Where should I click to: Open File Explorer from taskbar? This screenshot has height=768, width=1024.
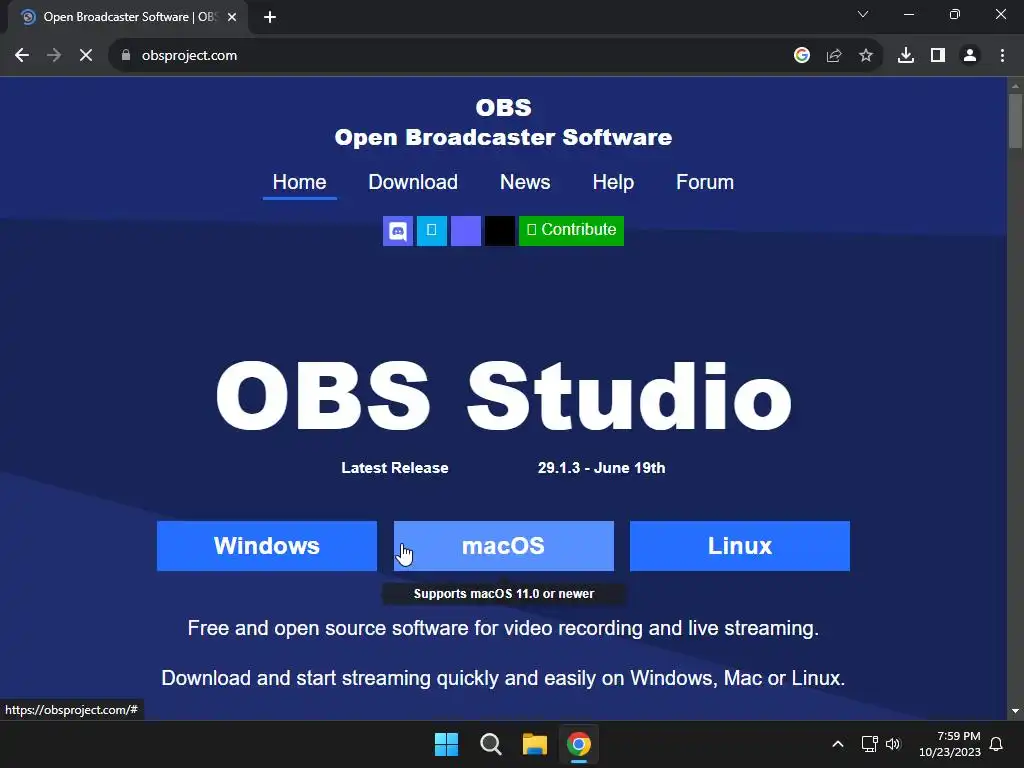534,744
